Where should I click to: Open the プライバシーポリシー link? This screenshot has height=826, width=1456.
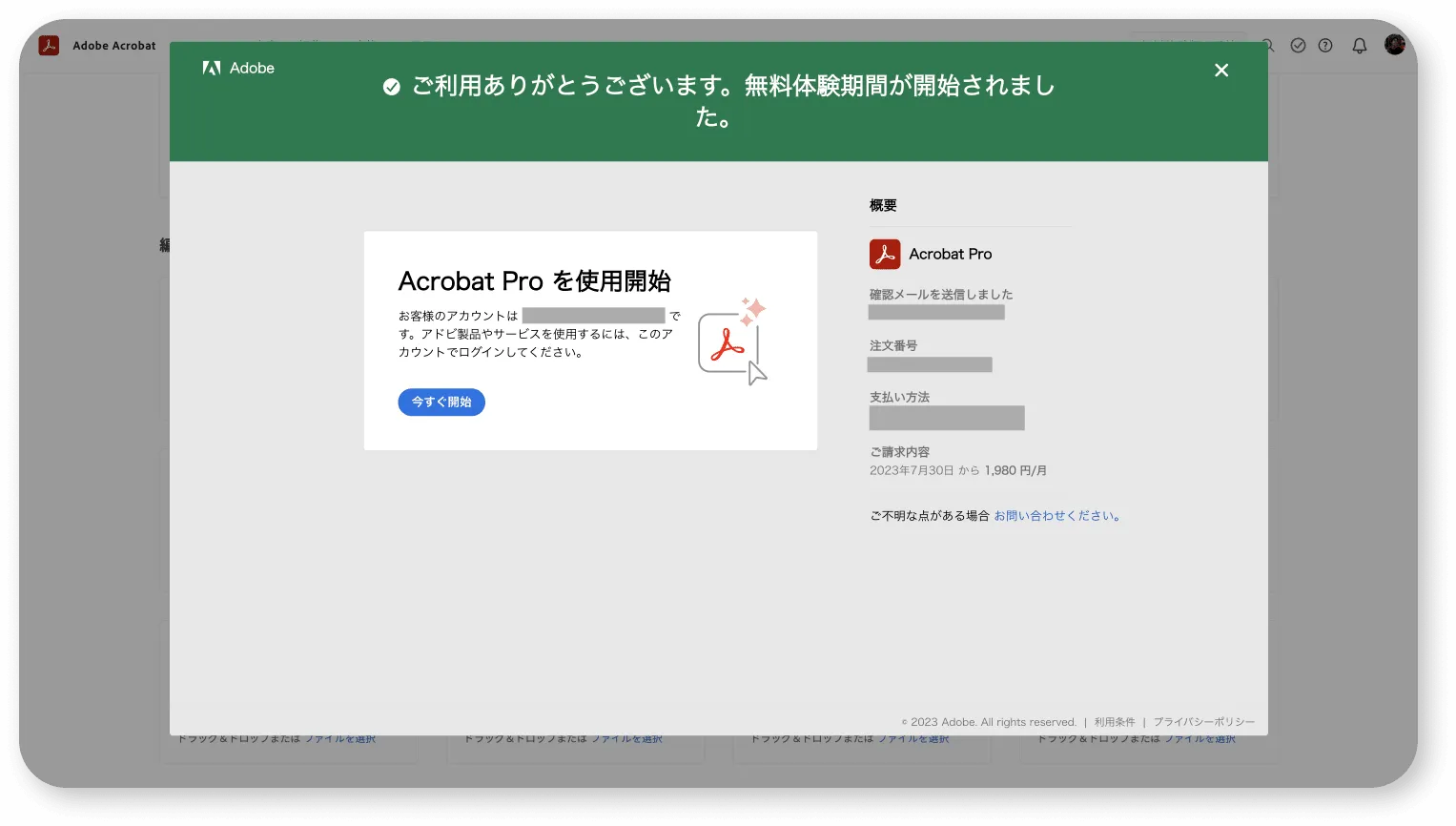(x=1204, y=722)
